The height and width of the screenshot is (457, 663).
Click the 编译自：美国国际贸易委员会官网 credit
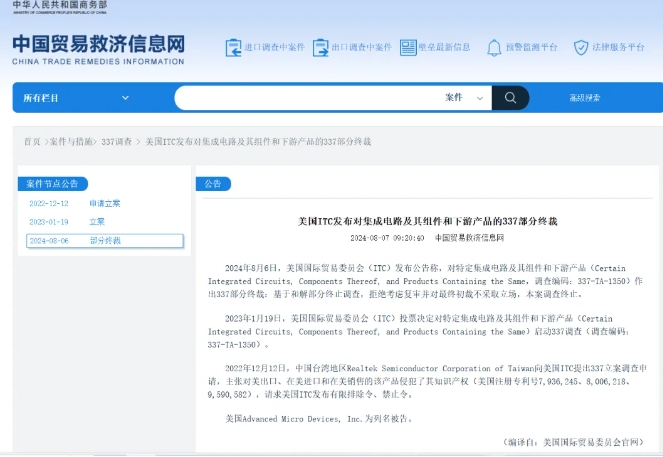tap(573, 442)
